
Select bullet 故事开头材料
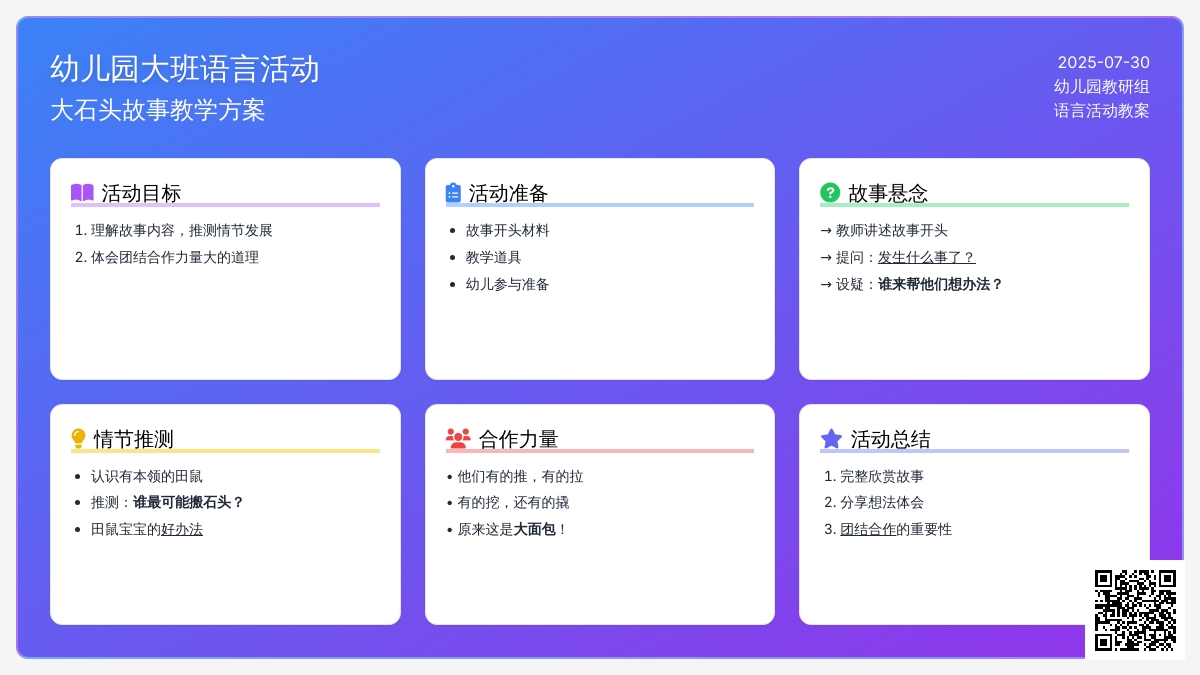pyautogui.click(x=508, y=230)
